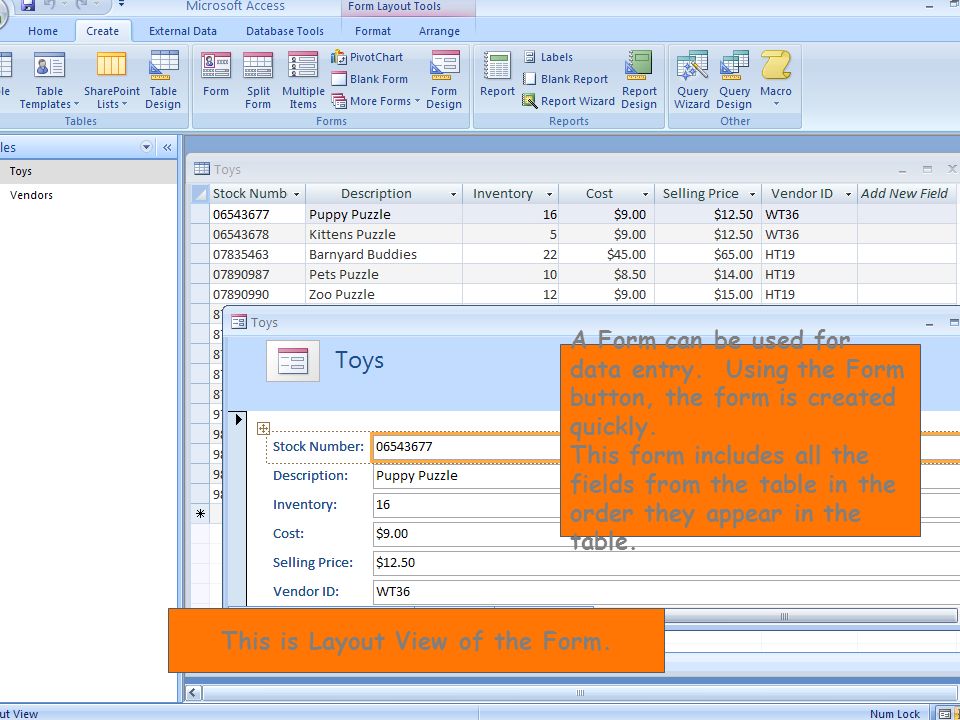The height and width of the screenshot is (720, 960).
Task: Open PivotChart from Forms group
Action: click(x=367, y=57)
